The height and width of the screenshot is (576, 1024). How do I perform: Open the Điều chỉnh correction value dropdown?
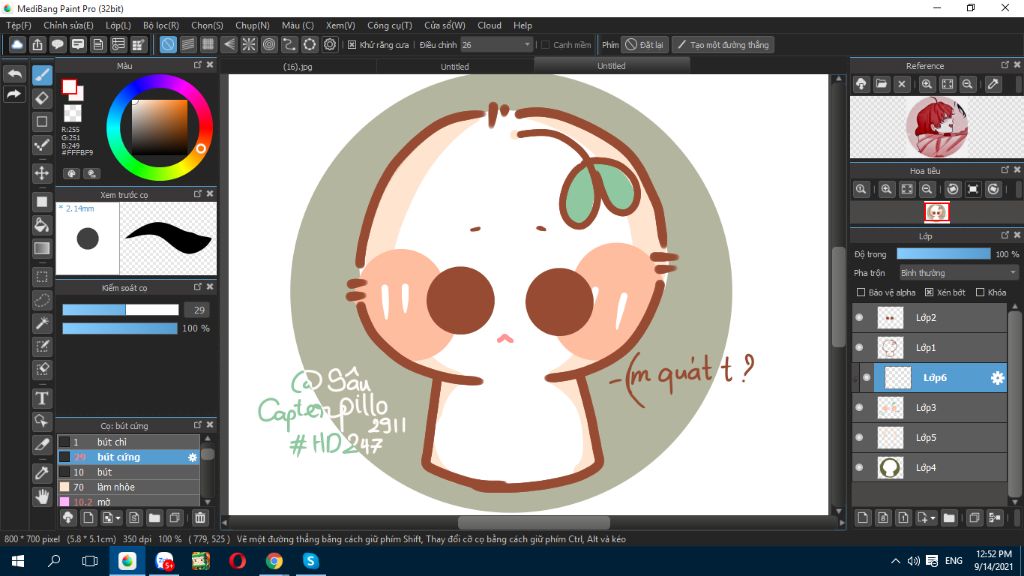[x=496, y=44]
